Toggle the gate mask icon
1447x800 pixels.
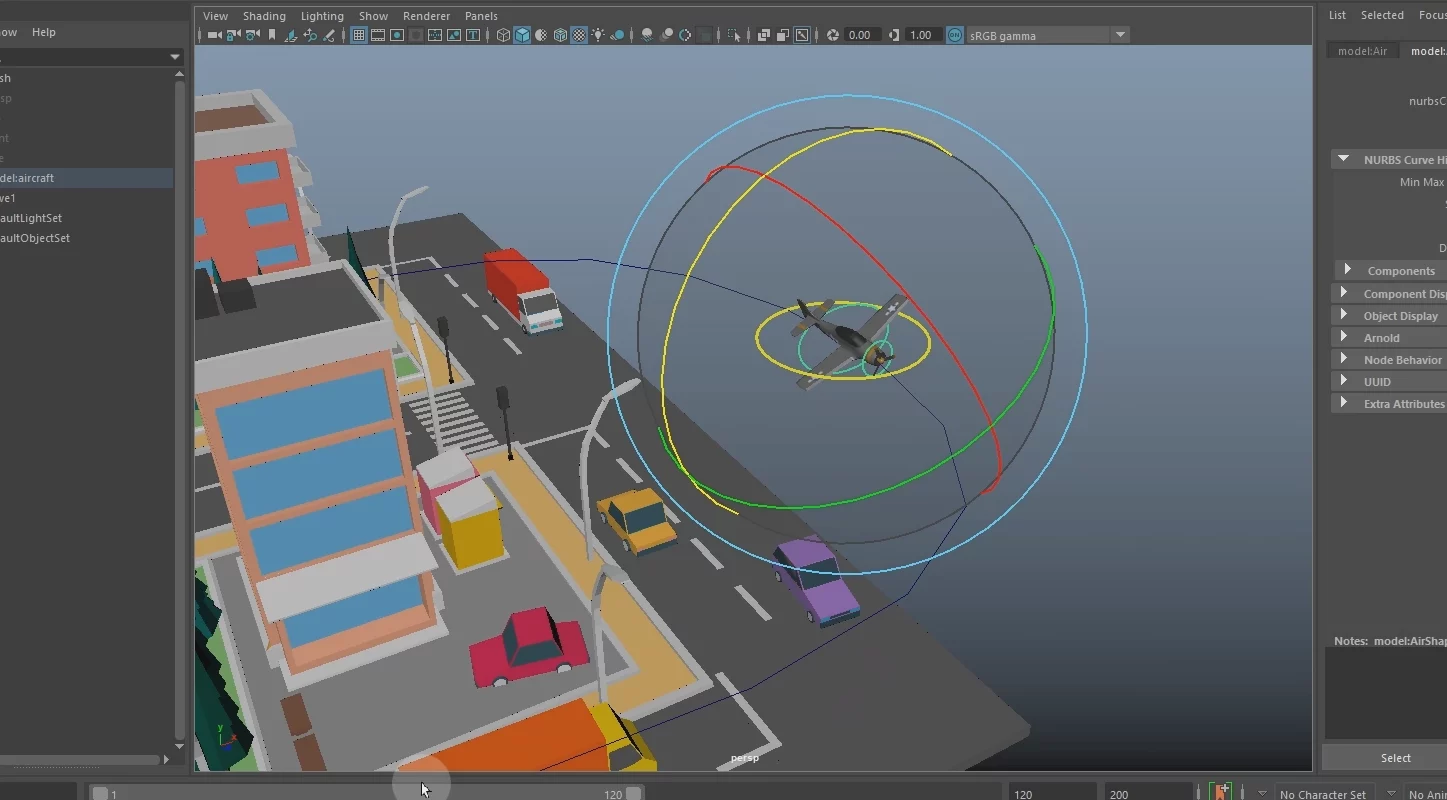(x=416, y=35)
